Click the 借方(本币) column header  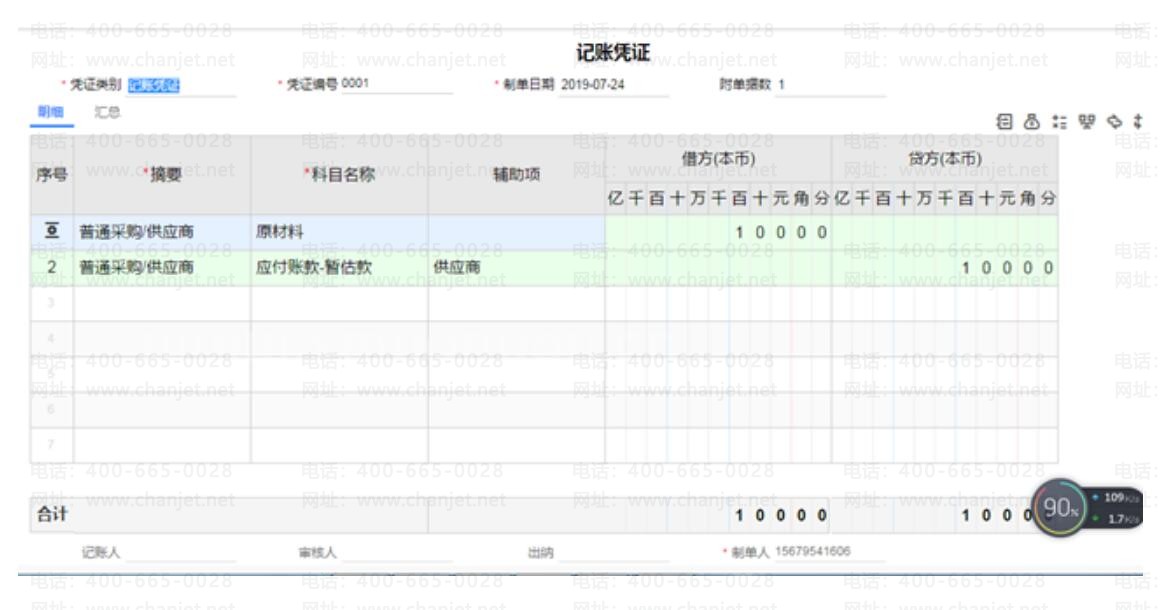(x=718, y=159)
